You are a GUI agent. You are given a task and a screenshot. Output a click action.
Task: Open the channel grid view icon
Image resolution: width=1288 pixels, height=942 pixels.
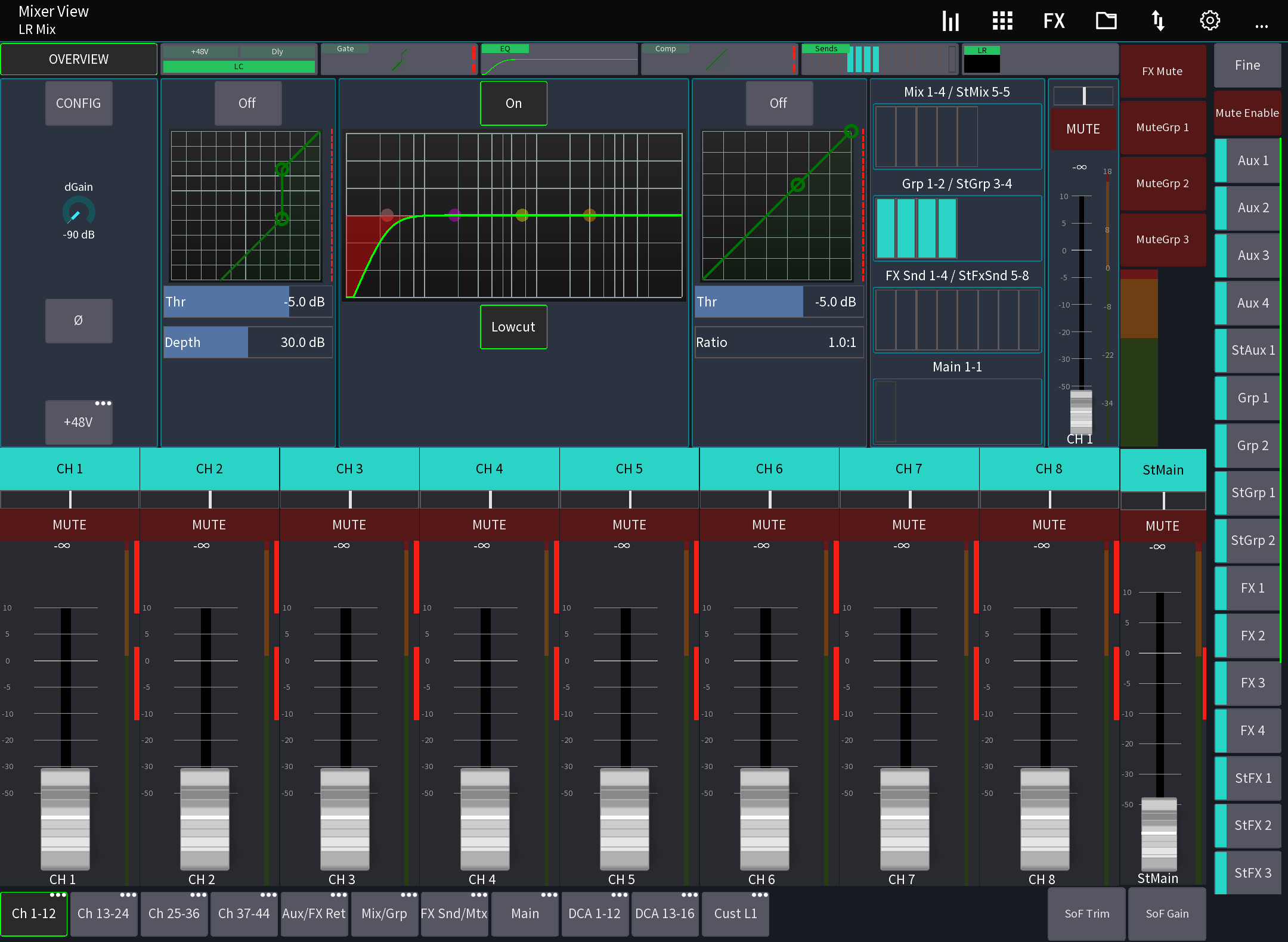[1002, 20]
